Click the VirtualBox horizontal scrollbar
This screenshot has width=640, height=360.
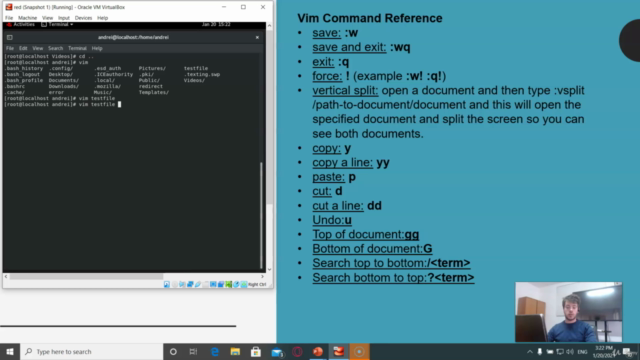[x=87, y=276]
